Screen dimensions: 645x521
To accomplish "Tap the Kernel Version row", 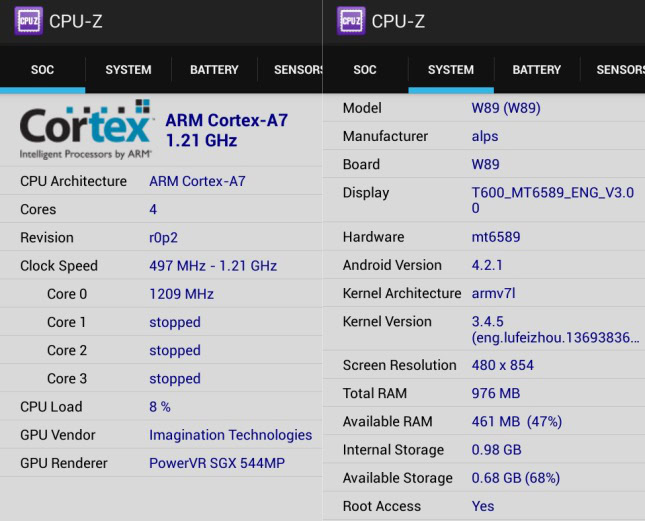I will 484,330.
